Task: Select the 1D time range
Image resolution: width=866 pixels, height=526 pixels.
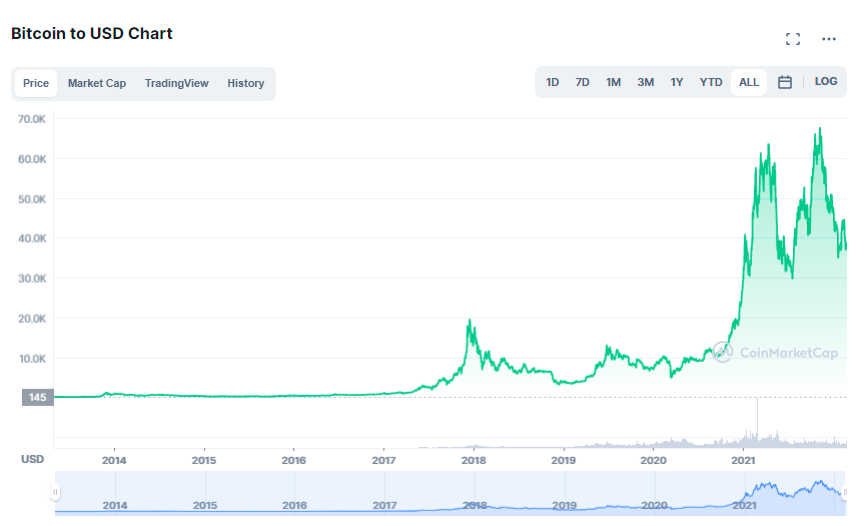Action: tap(552, 82)
